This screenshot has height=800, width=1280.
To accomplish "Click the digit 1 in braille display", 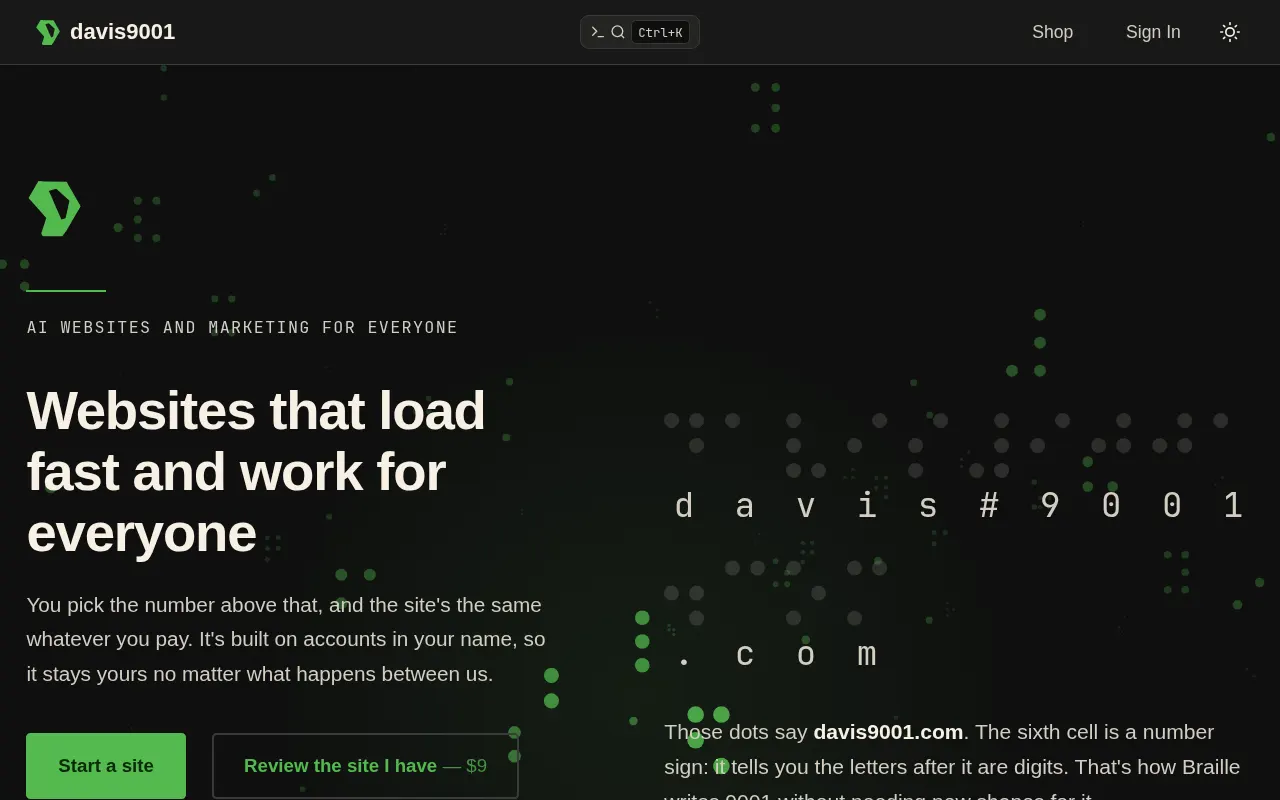I will point(1233,507).
